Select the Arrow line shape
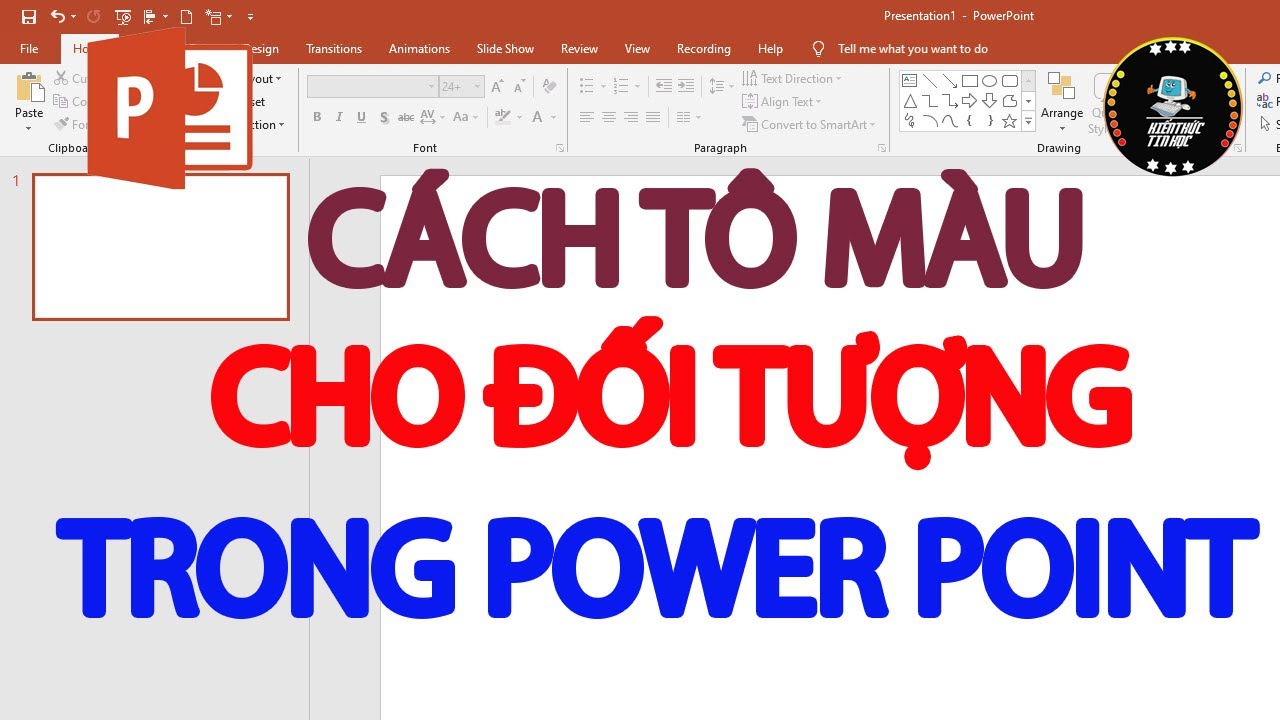 (950, 81)
